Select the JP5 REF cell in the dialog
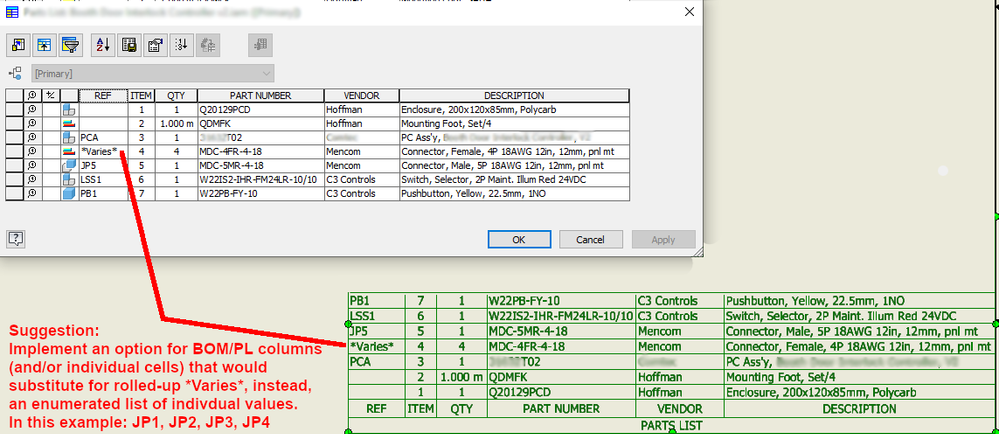The image size is (999, 434). pyautogui.click(x=103, y=166)
